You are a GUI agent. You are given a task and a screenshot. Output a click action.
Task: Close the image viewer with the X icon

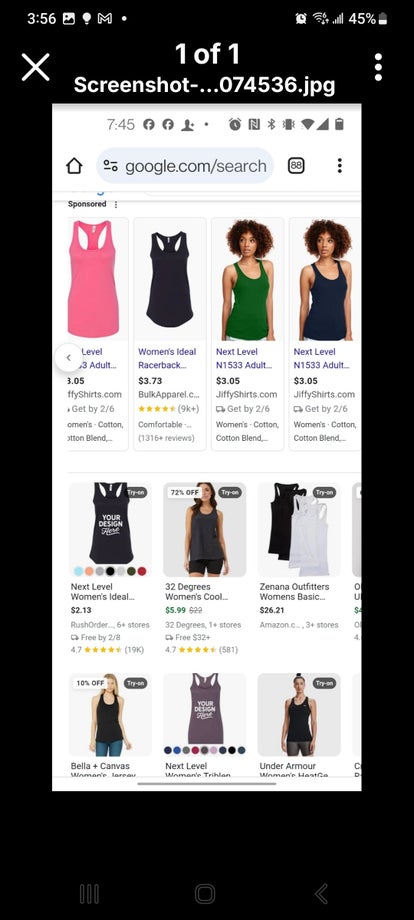tap(35, 67)
